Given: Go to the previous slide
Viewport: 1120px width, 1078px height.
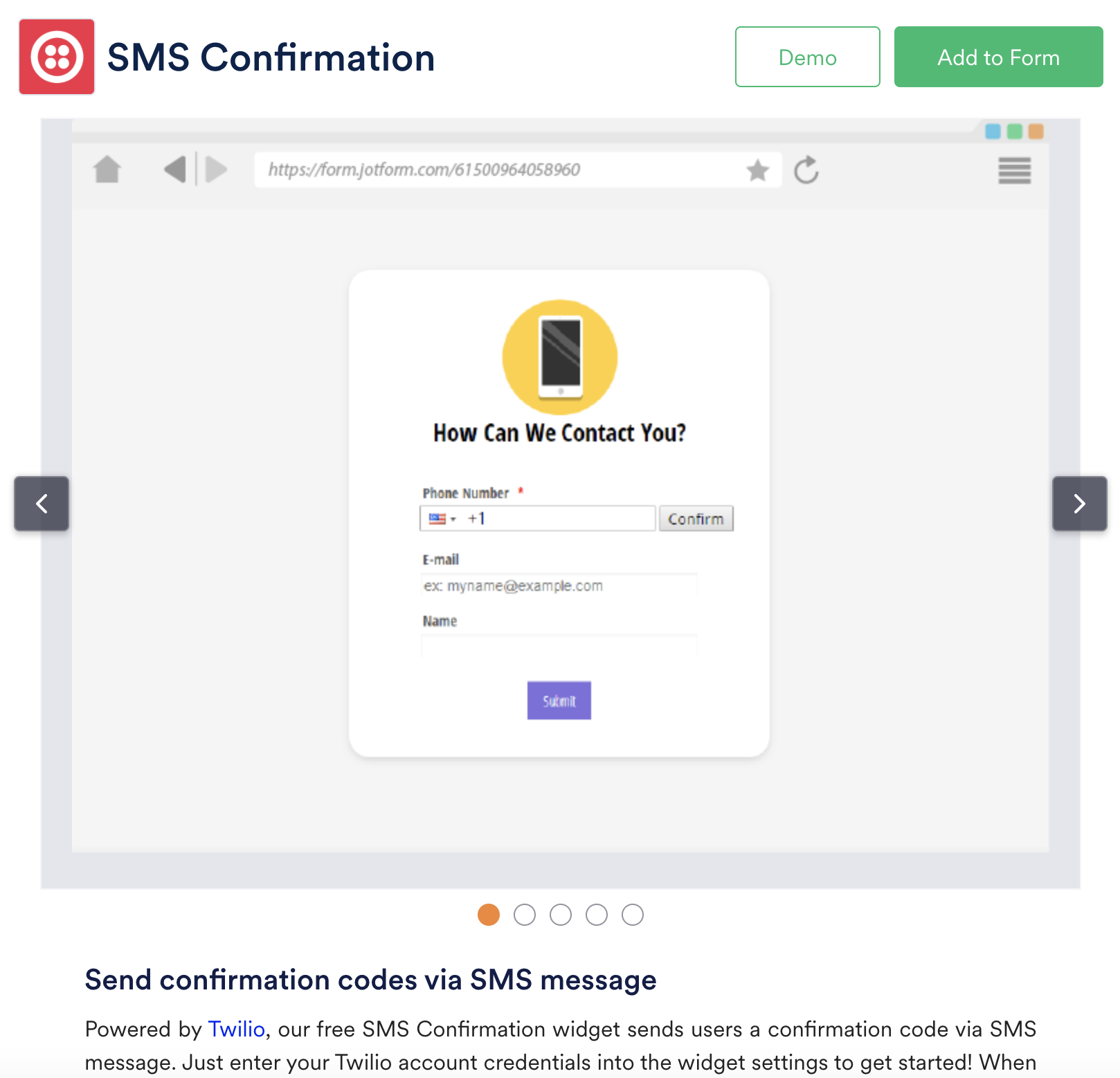Looking at the screenshot, I should pos(42,504).
